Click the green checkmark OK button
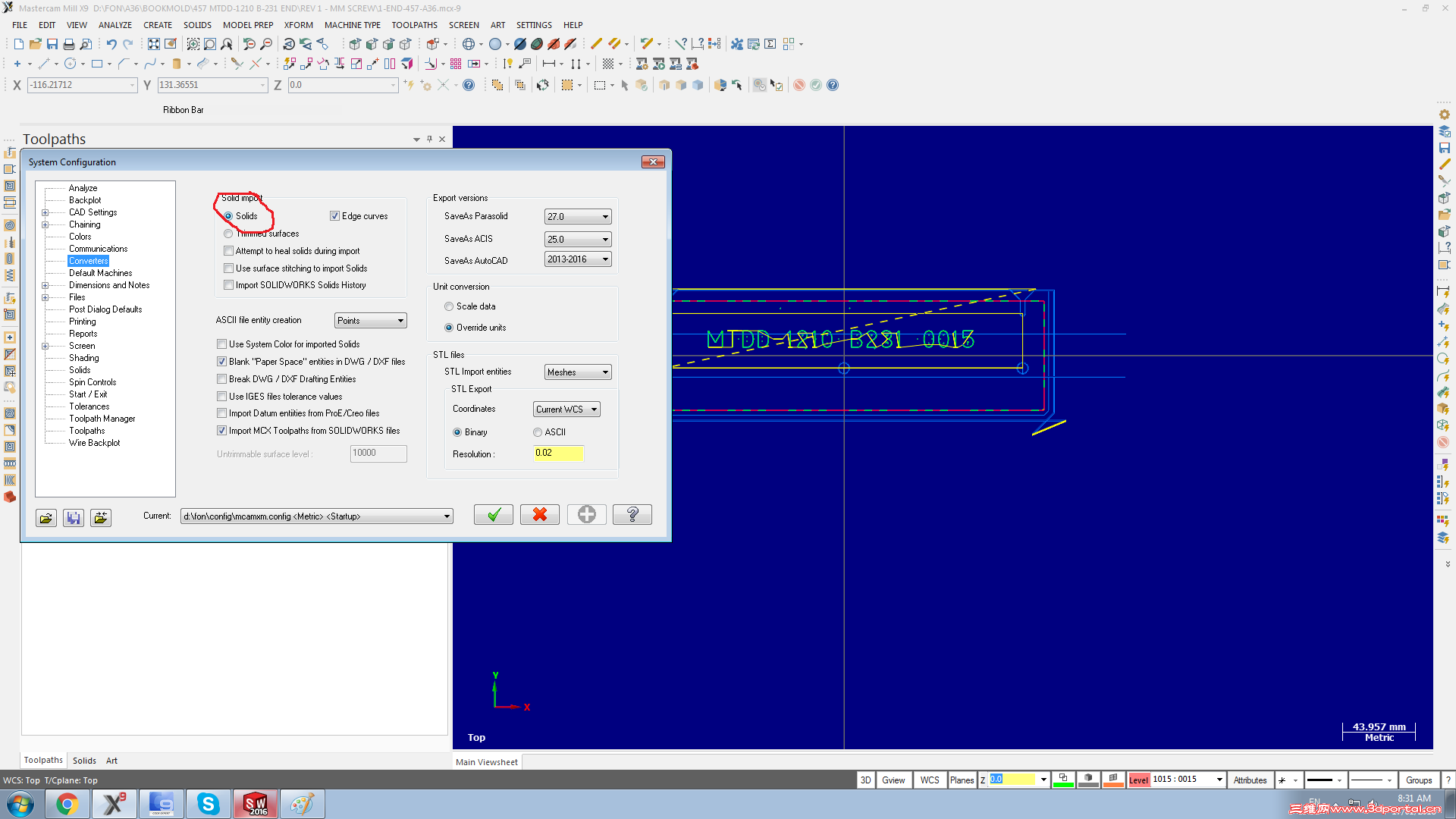The width and height of the screenshot is (1456, 819). 492,514
